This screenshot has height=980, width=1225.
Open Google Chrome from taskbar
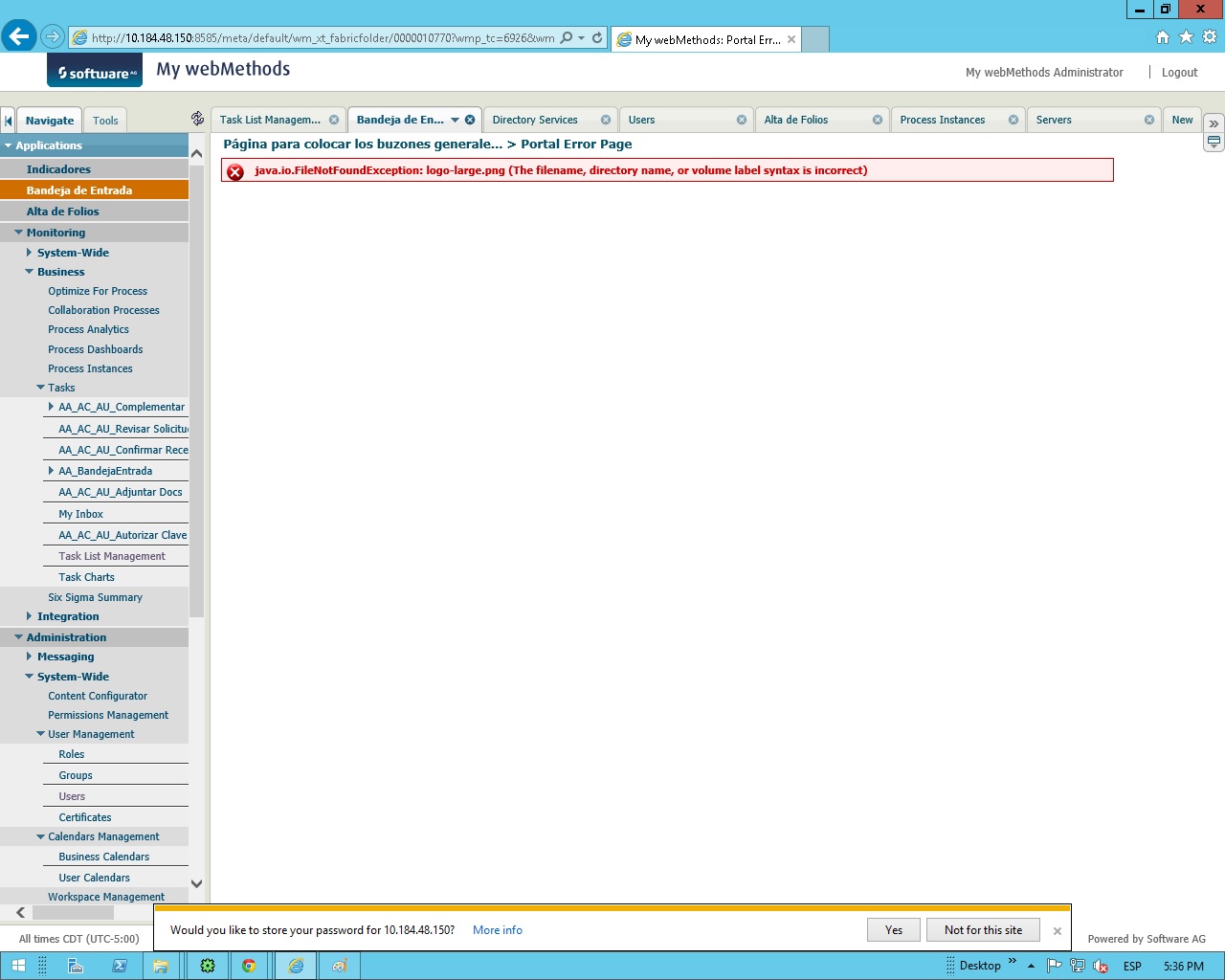(249, 966)
